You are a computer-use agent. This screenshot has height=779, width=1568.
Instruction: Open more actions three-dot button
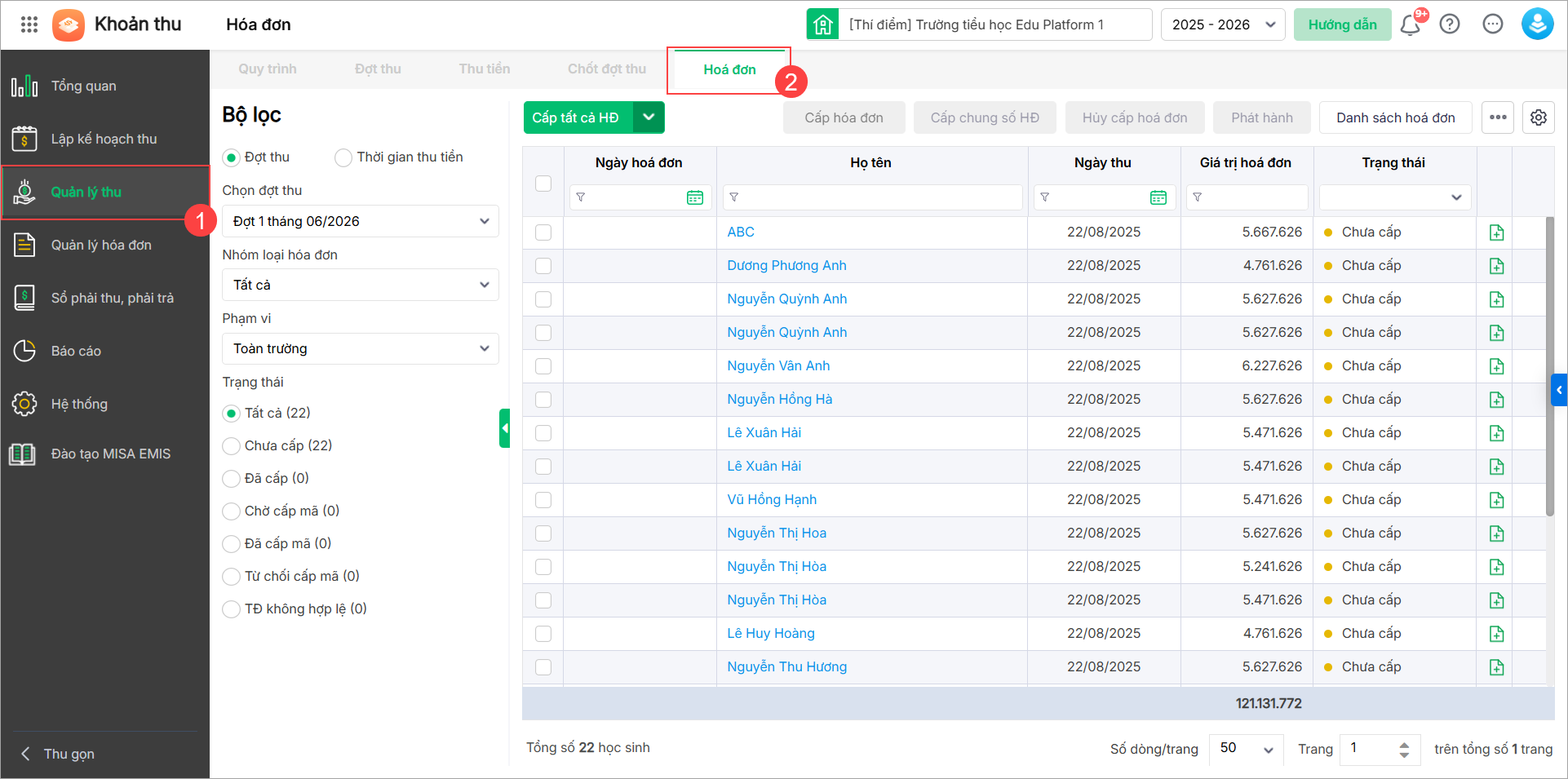pos(1498,117)
